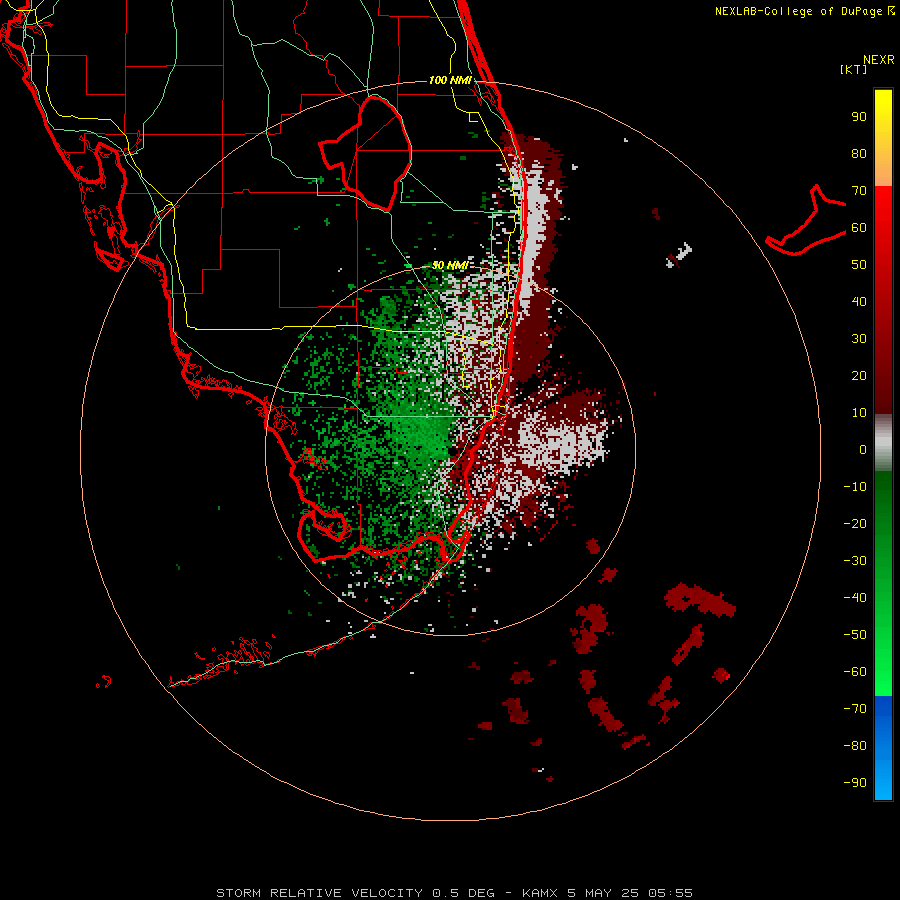Click the positive 70 scale label
The width and height of the screenshot is (900, 900).
click(859, 191)
